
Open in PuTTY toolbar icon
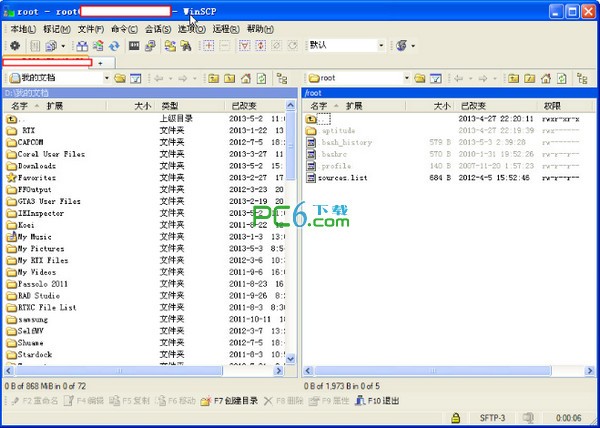click(150, 46)
